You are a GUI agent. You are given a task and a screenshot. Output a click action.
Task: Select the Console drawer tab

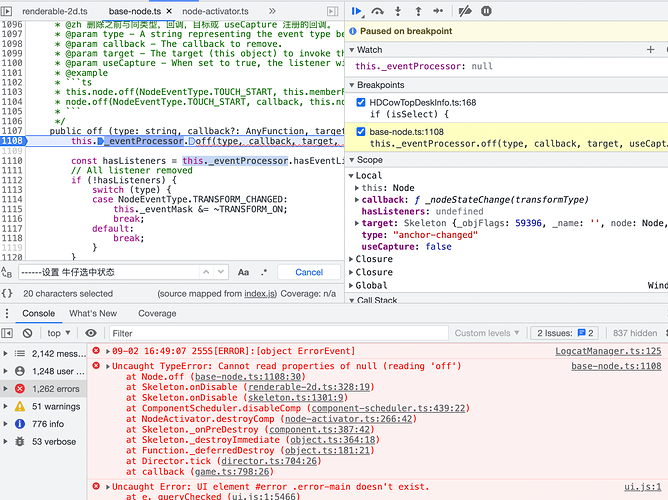38,313
